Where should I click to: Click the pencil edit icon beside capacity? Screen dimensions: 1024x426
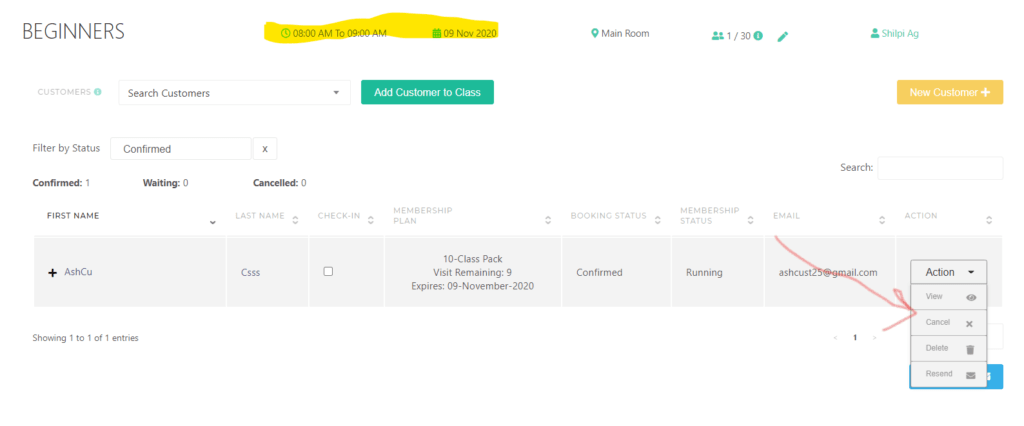[x=783, y=36]
